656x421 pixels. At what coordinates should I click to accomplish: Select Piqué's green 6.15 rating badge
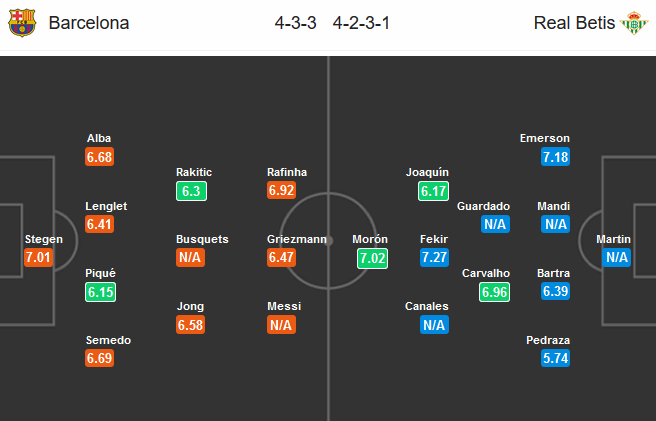tap(100, 292)
